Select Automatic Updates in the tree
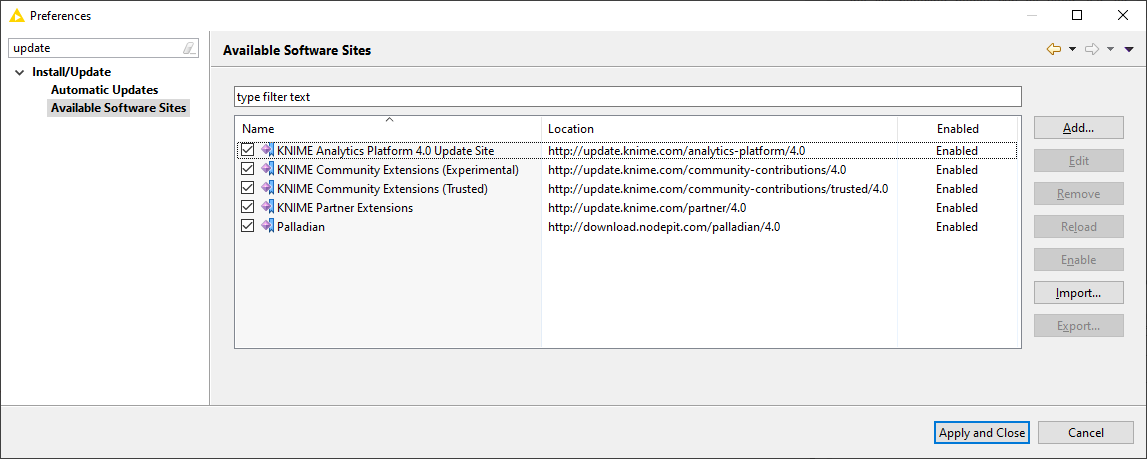 (x=105, y=90)
